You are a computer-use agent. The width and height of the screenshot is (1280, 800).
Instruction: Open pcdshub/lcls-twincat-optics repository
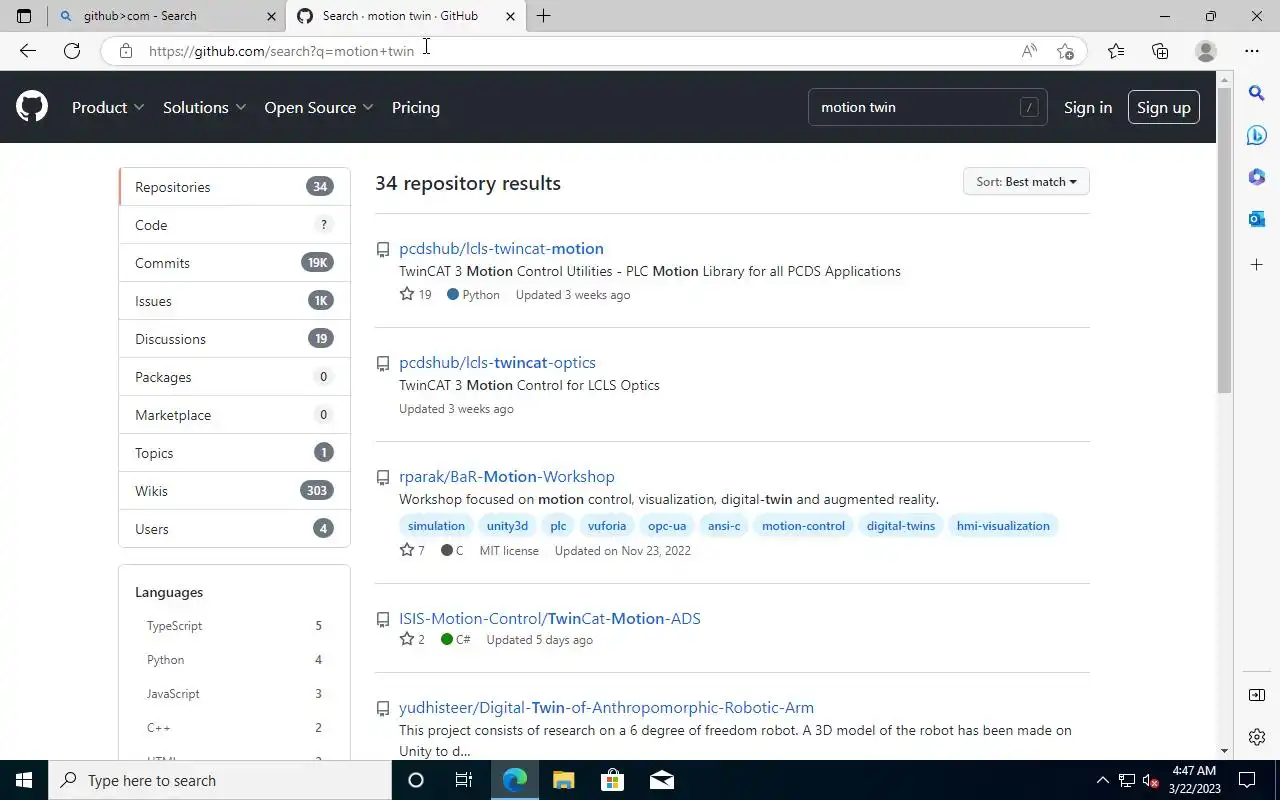coord(497,363)
